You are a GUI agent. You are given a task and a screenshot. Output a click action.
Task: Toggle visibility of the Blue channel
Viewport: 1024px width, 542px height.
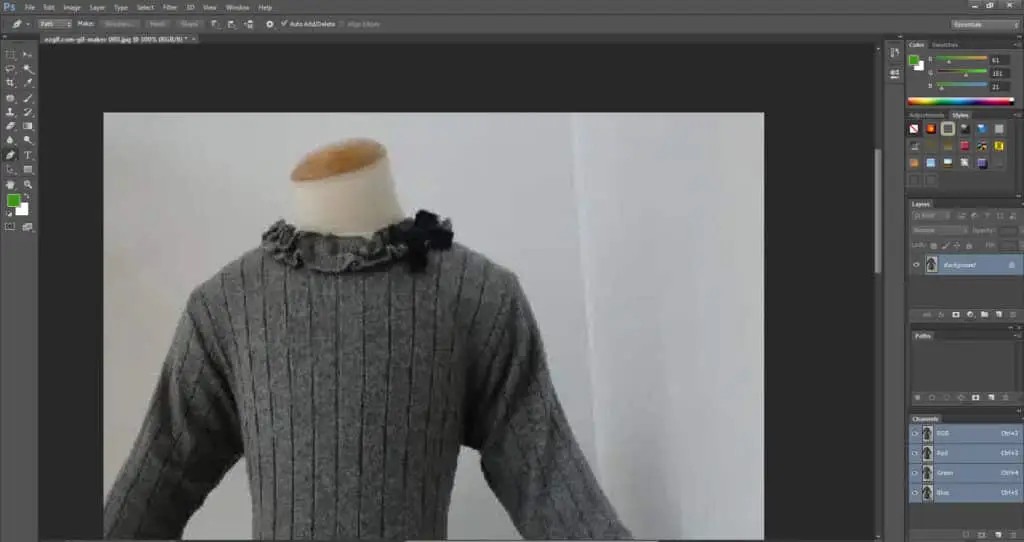pos(915,492)
